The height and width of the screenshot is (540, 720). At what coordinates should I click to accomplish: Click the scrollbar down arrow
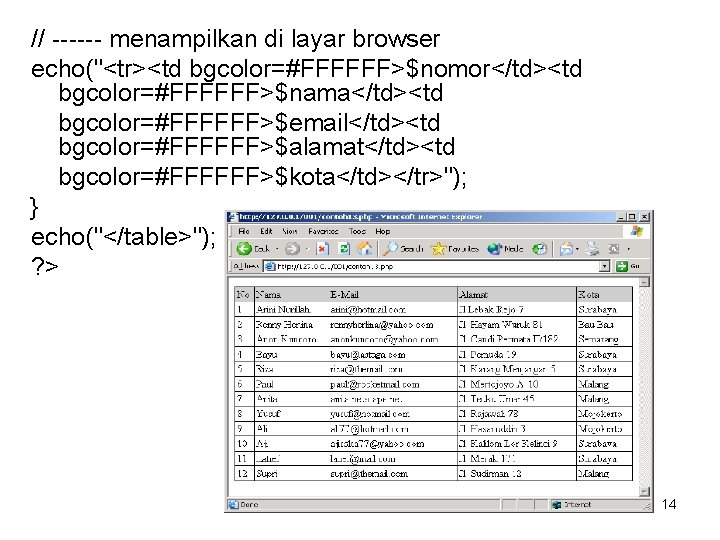(x=644, y=491)
